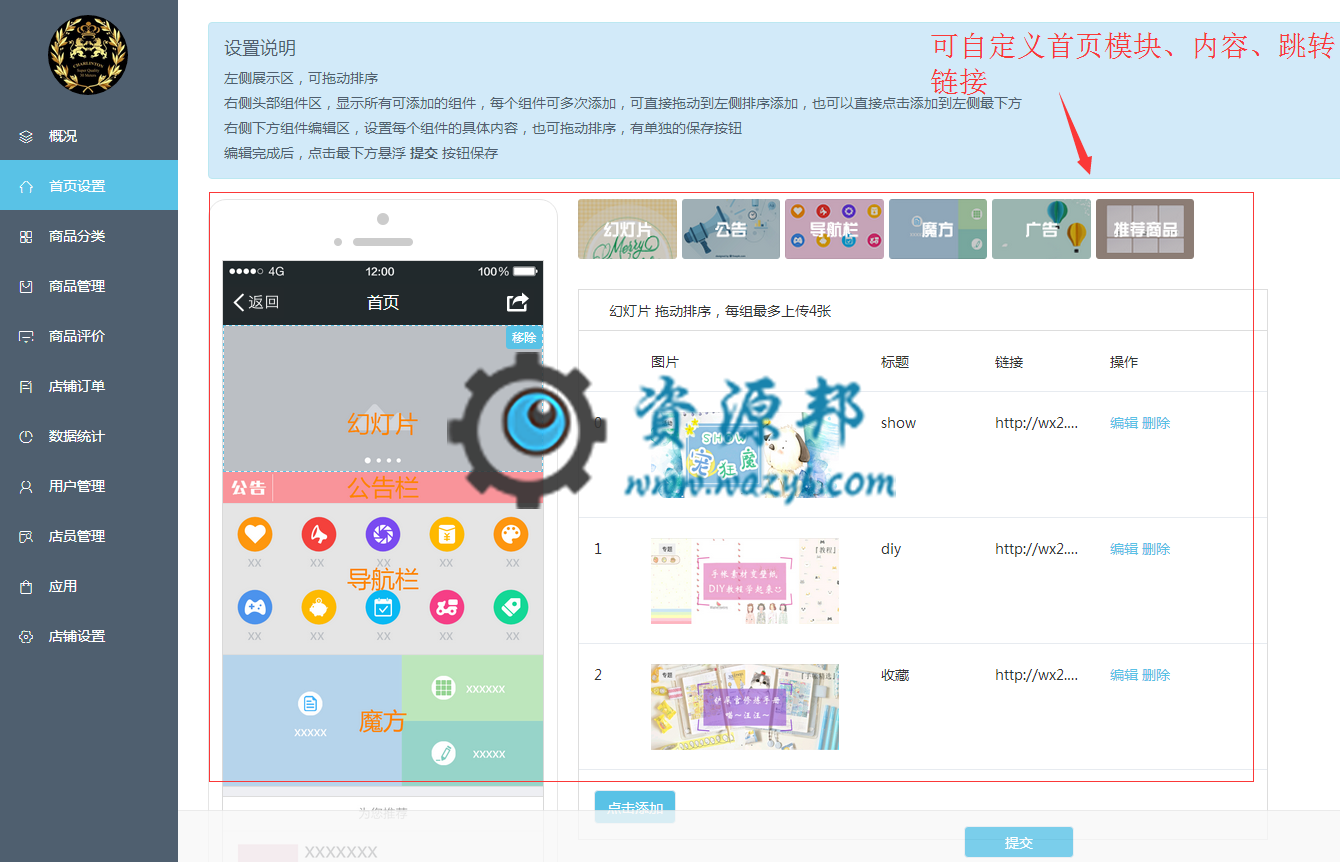
Task: Click 删除 for the diy row
Action: click(1156, 549)
